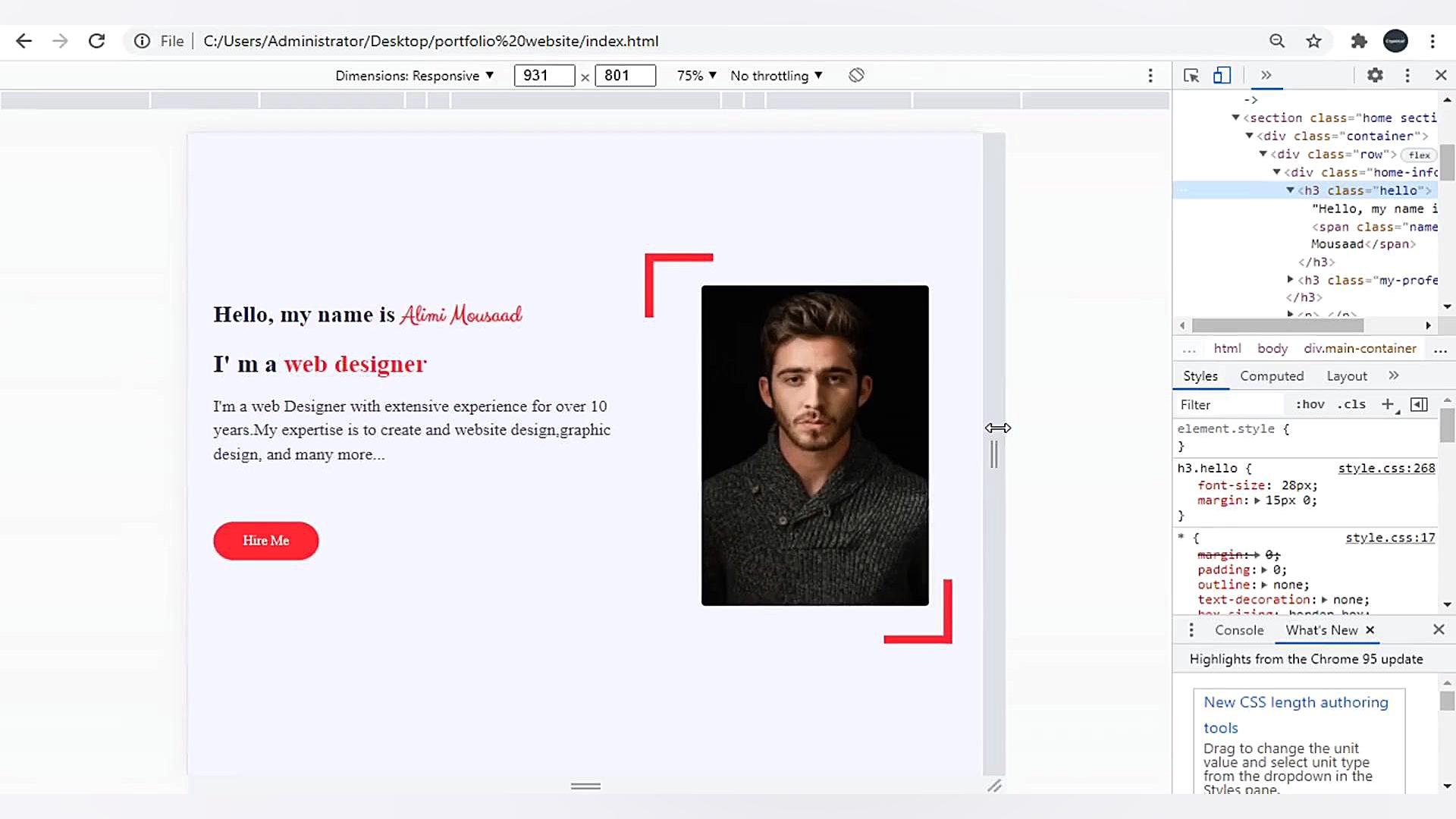Toggle :hov element state
The width and height of the screenshot is (1456, 819).
(1310, 404)
